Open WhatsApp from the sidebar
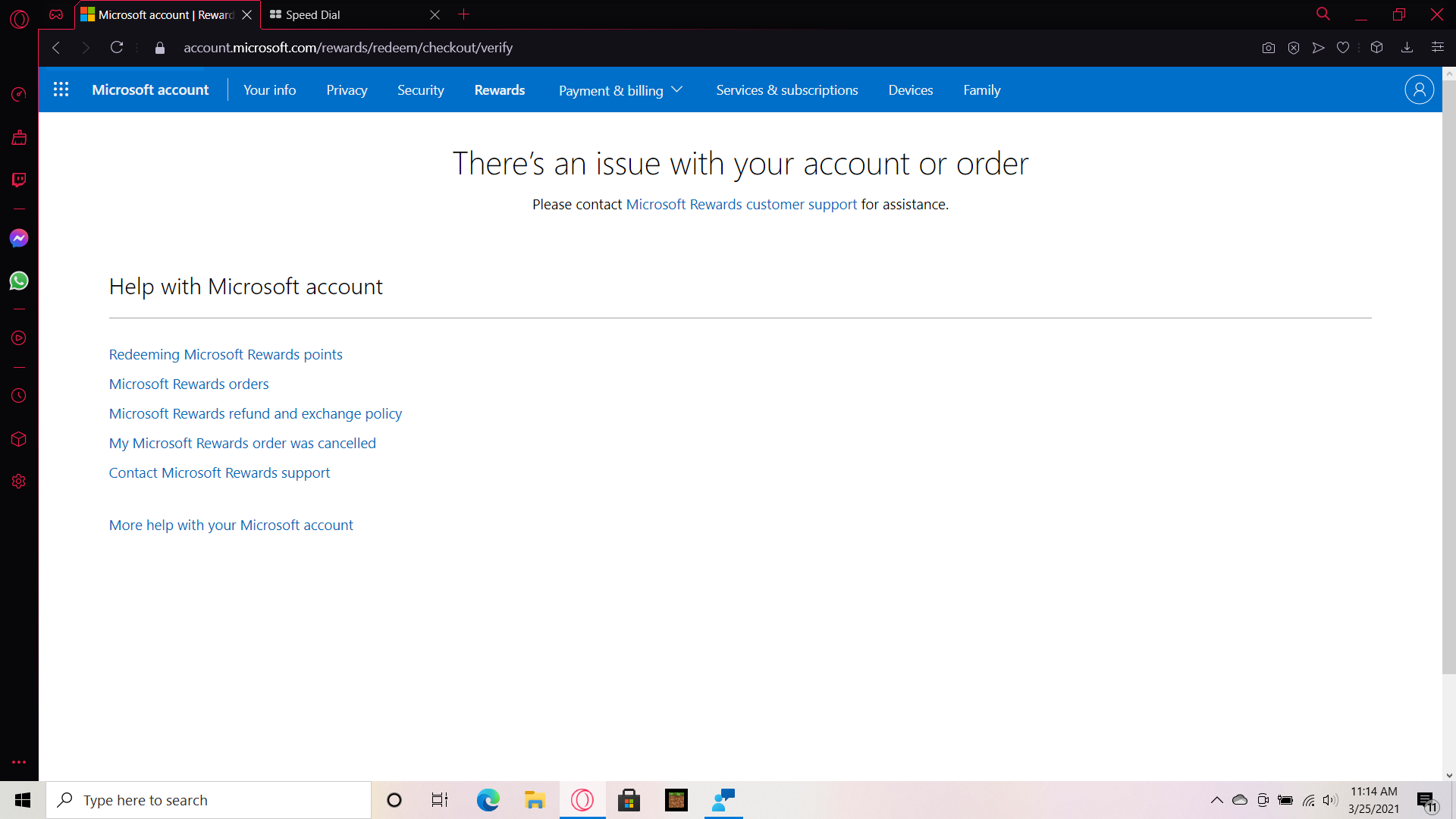This screenshot has height=819, width=1456. click(x=18, y=281)
